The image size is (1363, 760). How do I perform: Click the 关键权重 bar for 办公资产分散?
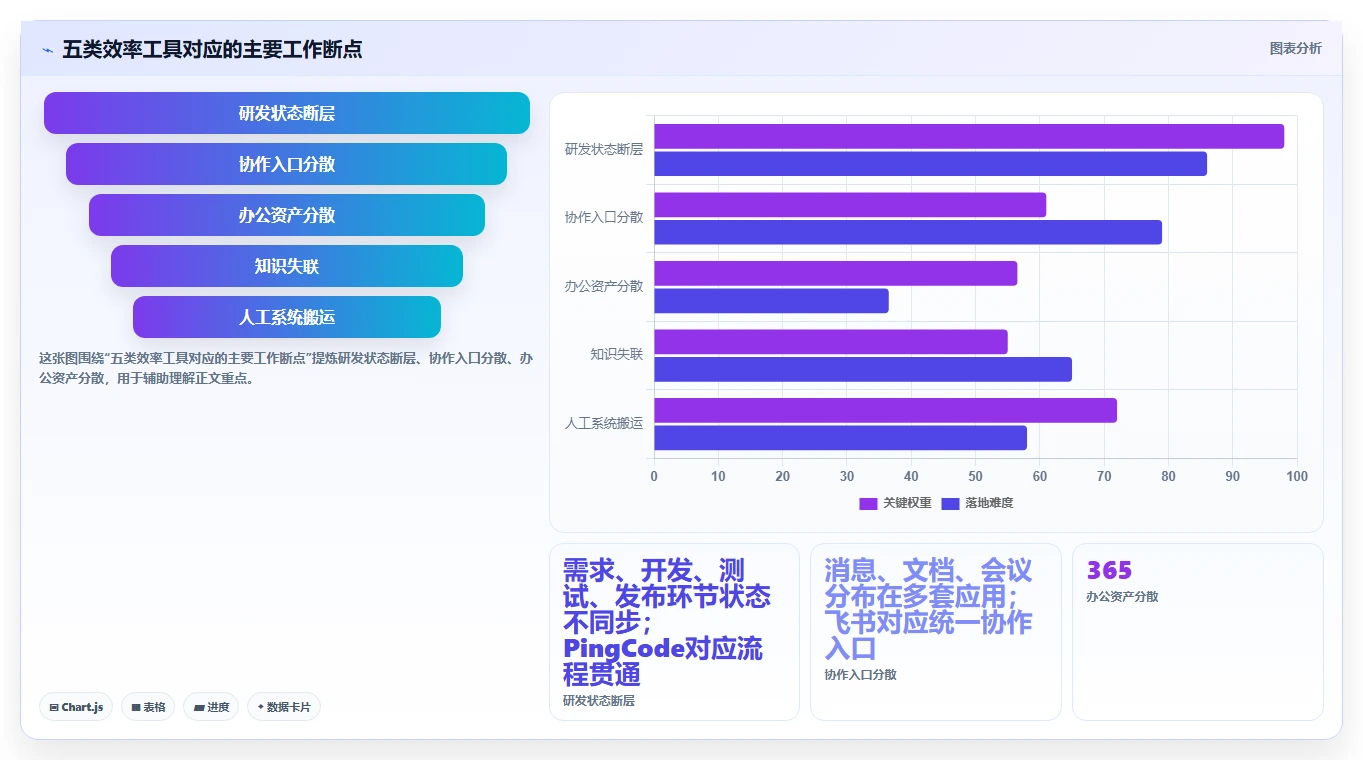(x=835, y=273)
